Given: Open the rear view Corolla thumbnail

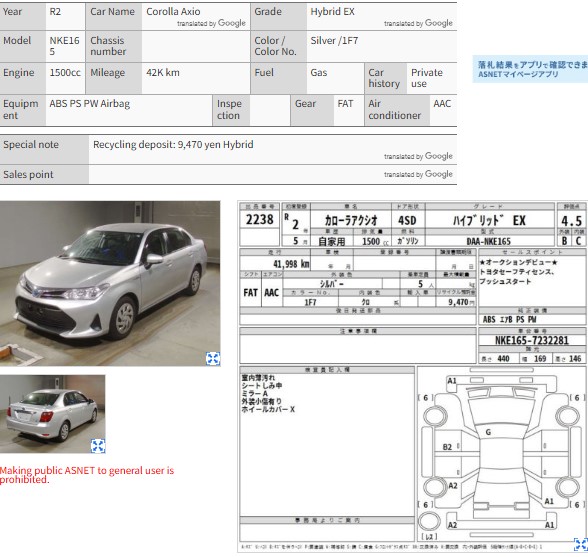Looking at the screenshot, I should (52, 414).
